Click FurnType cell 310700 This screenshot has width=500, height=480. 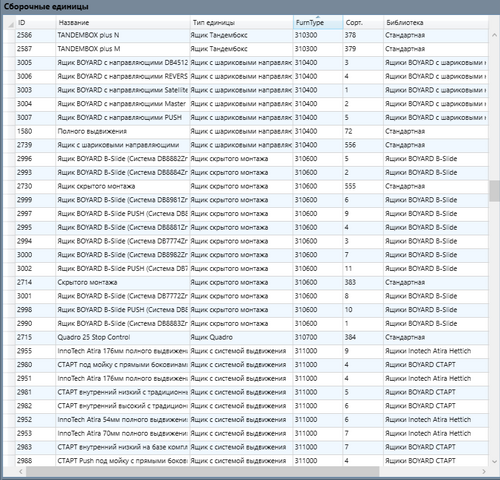point(318,337)
